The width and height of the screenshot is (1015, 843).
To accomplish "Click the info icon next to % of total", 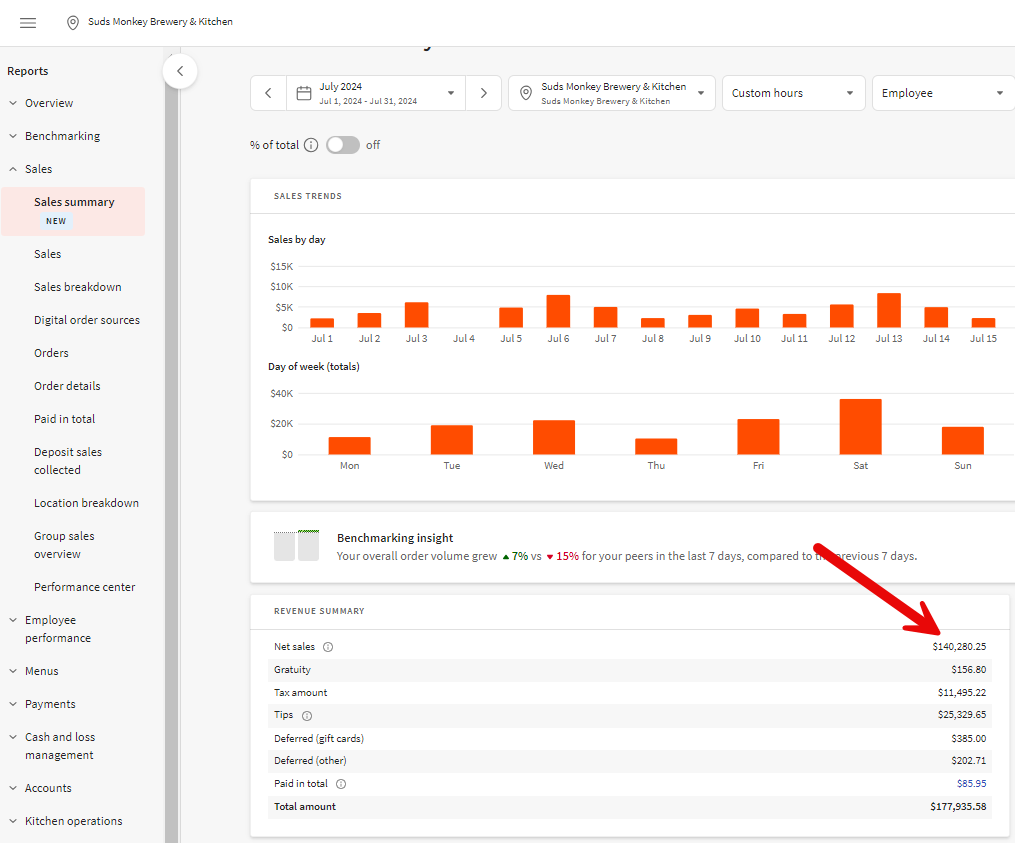I will coord(311,145).
